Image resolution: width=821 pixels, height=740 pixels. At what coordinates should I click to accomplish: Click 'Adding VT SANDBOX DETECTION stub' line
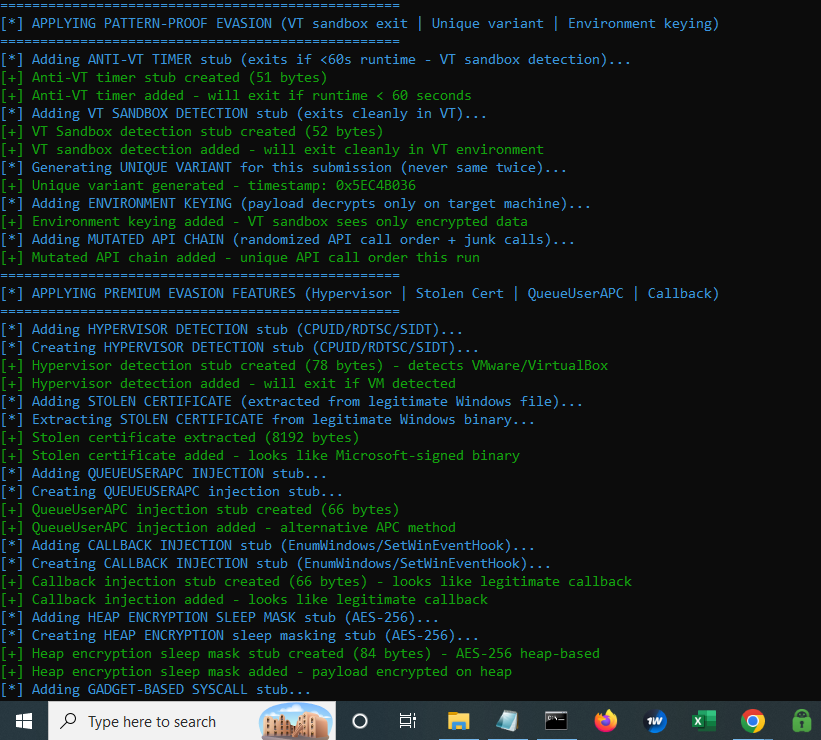[243, 114]
